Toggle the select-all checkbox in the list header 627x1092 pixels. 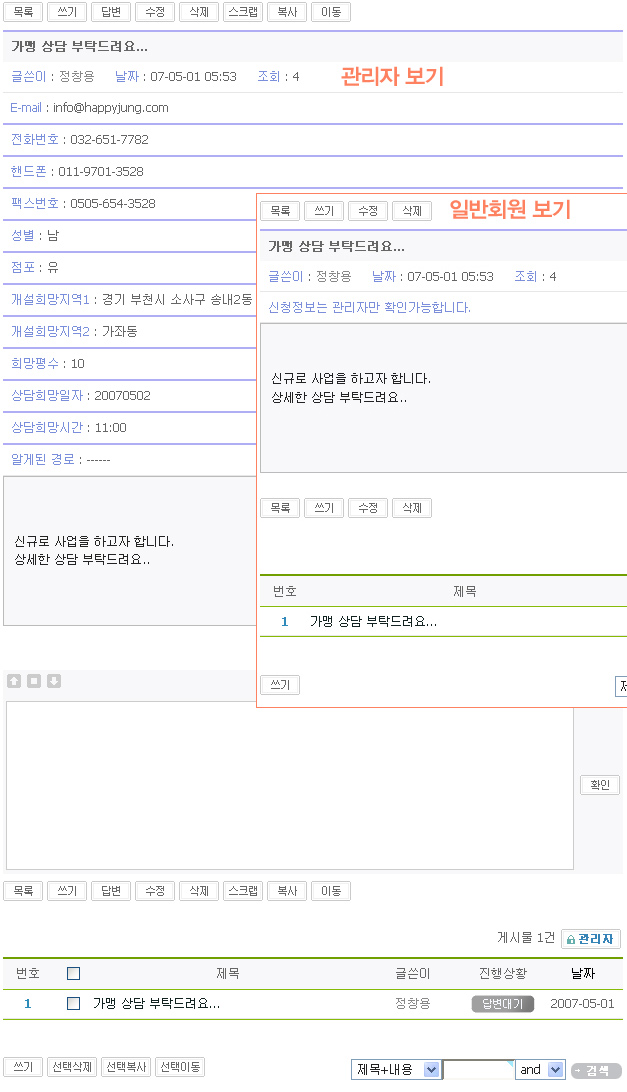[x=73, y=973]
